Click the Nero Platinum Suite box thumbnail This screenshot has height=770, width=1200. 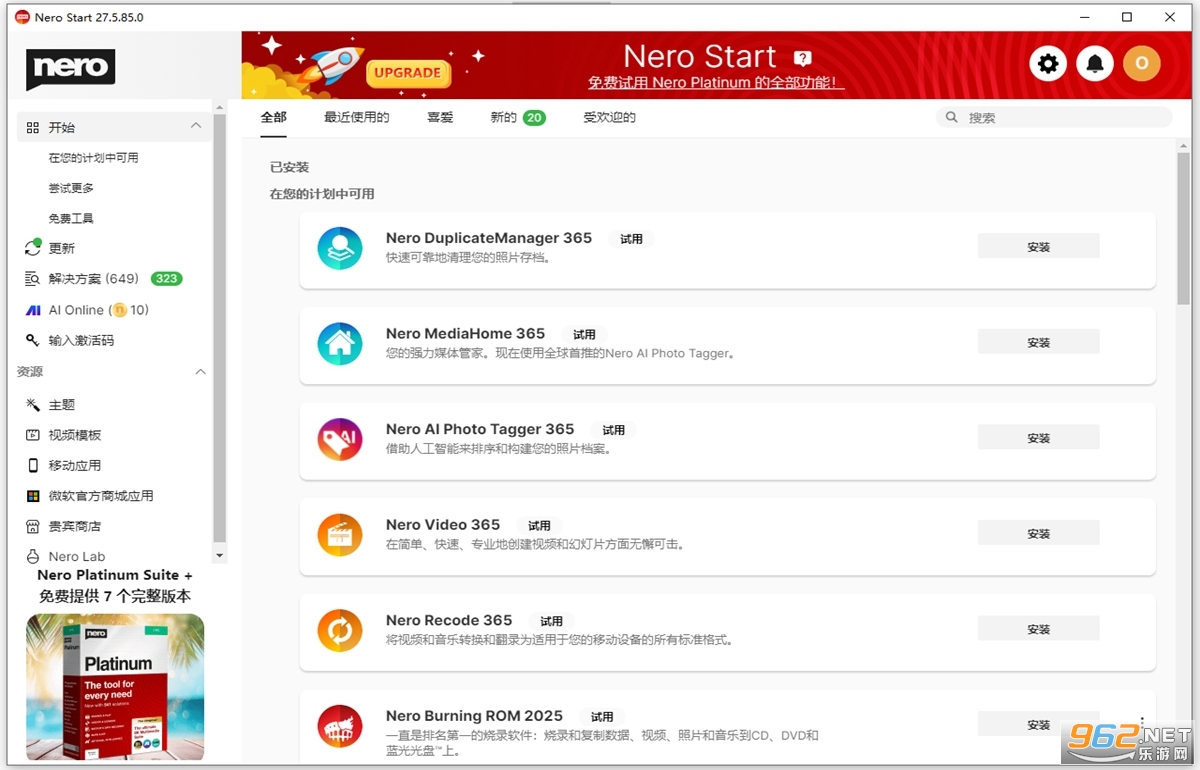(115, 687)
